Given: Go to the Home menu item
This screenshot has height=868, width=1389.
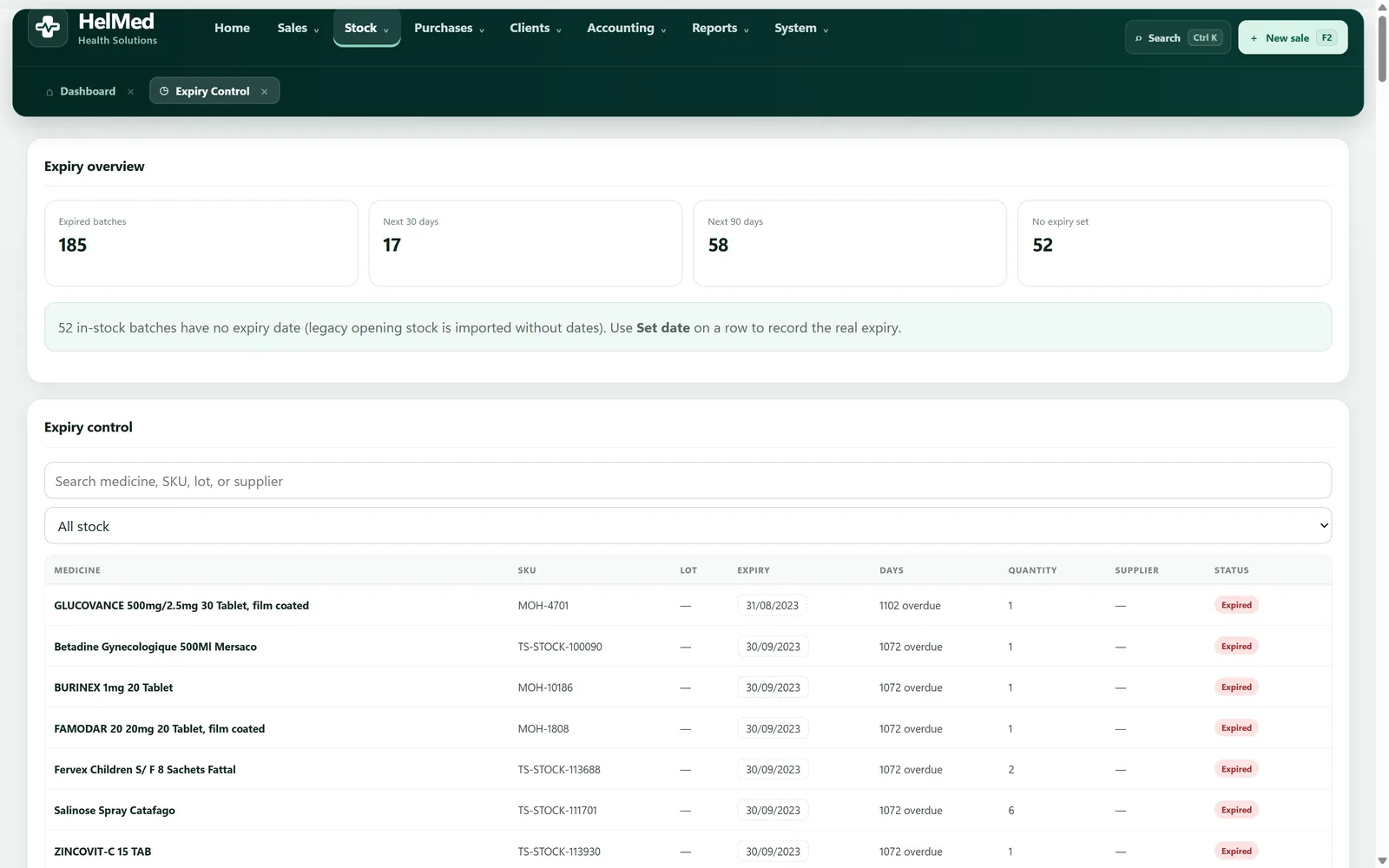Looking at the screenshot, I should click(x=232, y=28).
